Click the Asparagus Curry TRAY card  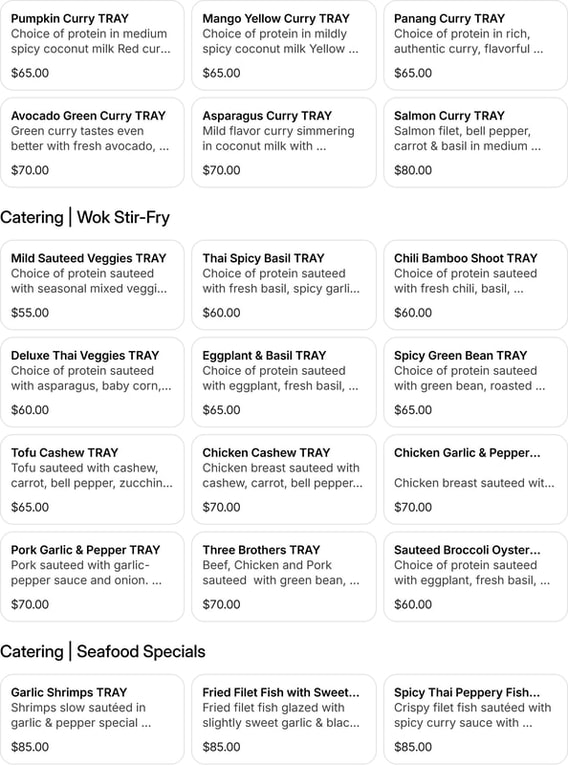[x=284, y=142]
